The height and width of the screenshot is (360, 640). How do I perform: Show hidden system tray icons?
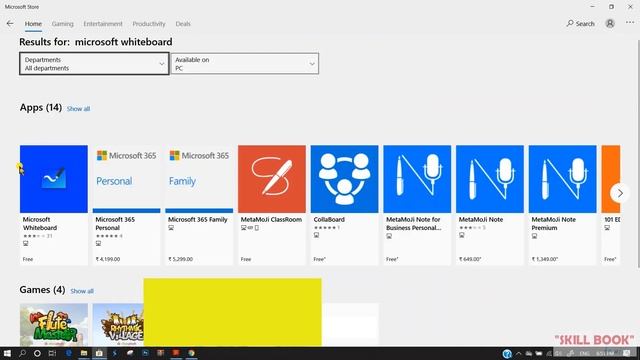[518, 353]
